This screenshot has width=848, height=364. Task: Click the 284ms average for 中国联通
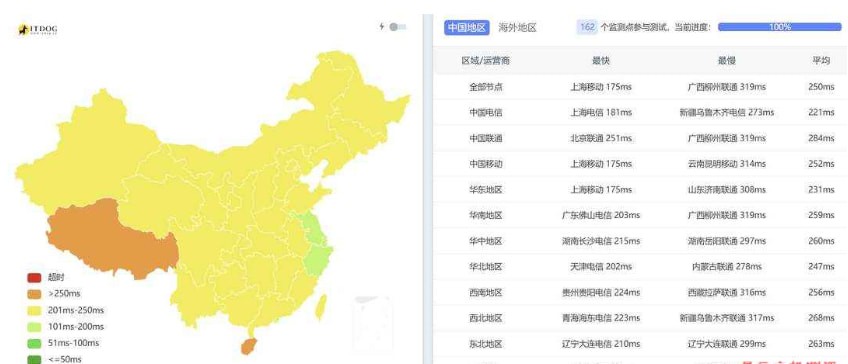pyautogui.click(x=821, y=138)
